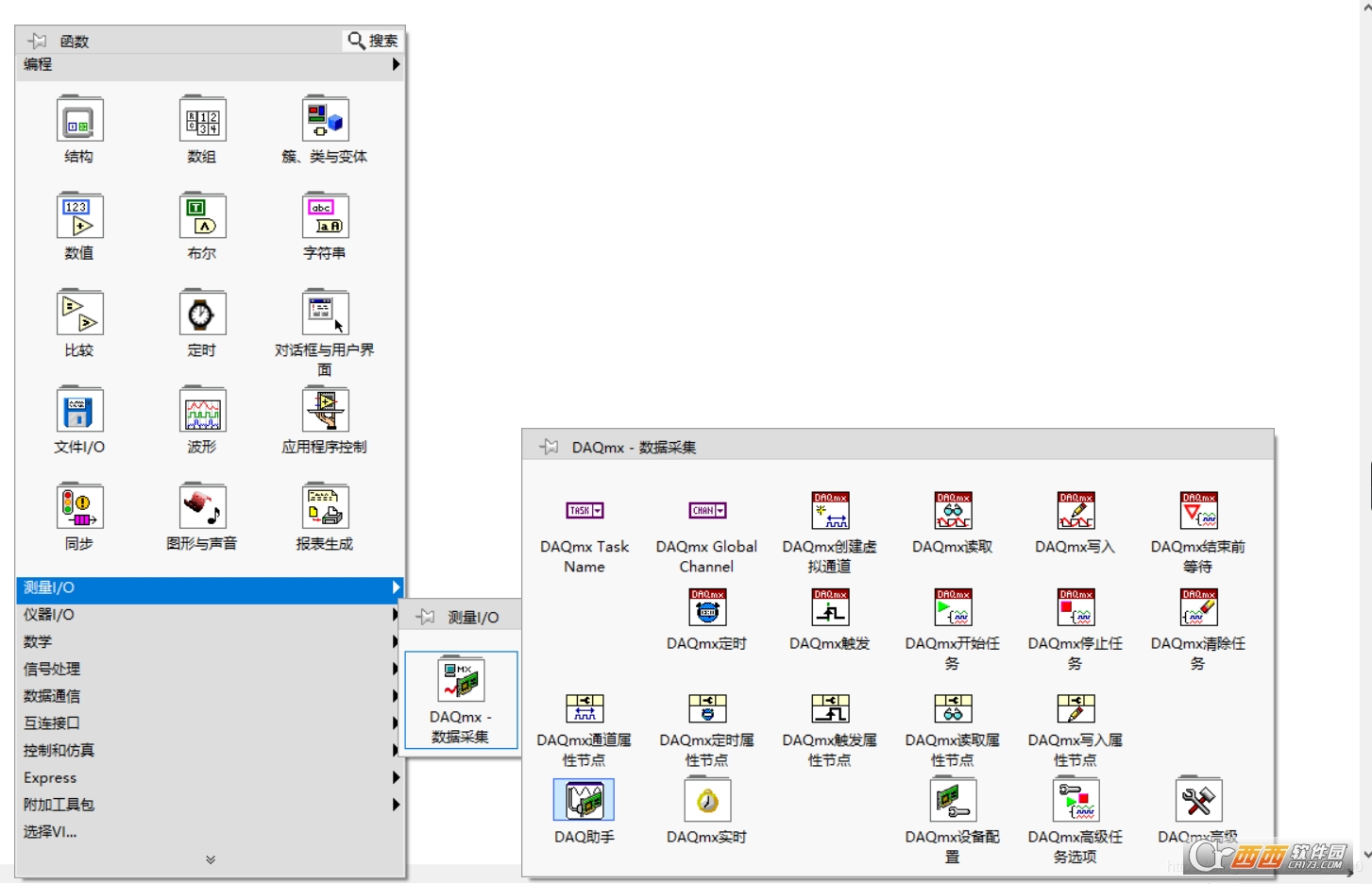Open the 结构 (Structures) palette icon
1372x884 pixels.
(80, 120)
